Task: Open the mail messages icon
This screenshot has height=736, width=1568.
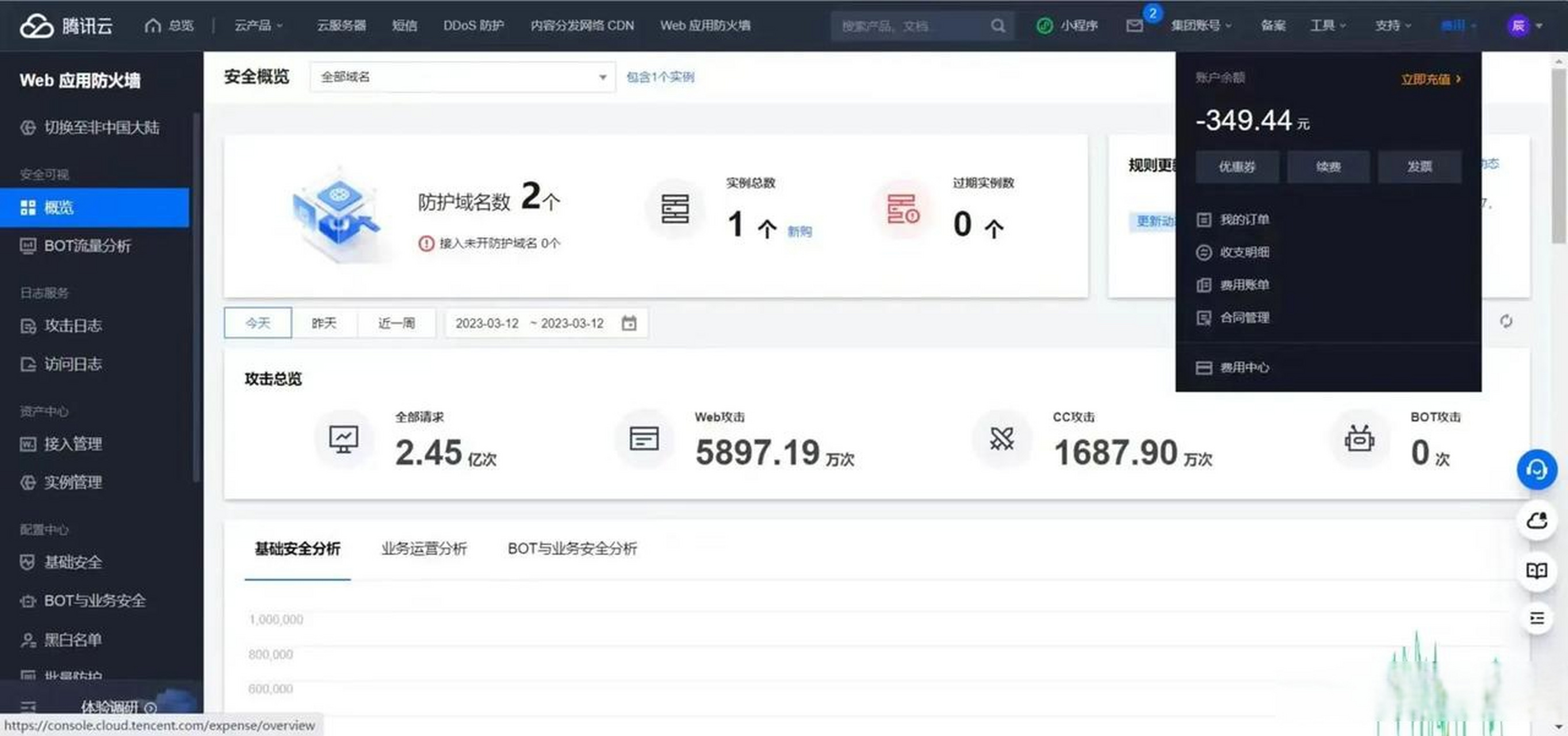Action: pyautogui.click(x=1134, y=25)
